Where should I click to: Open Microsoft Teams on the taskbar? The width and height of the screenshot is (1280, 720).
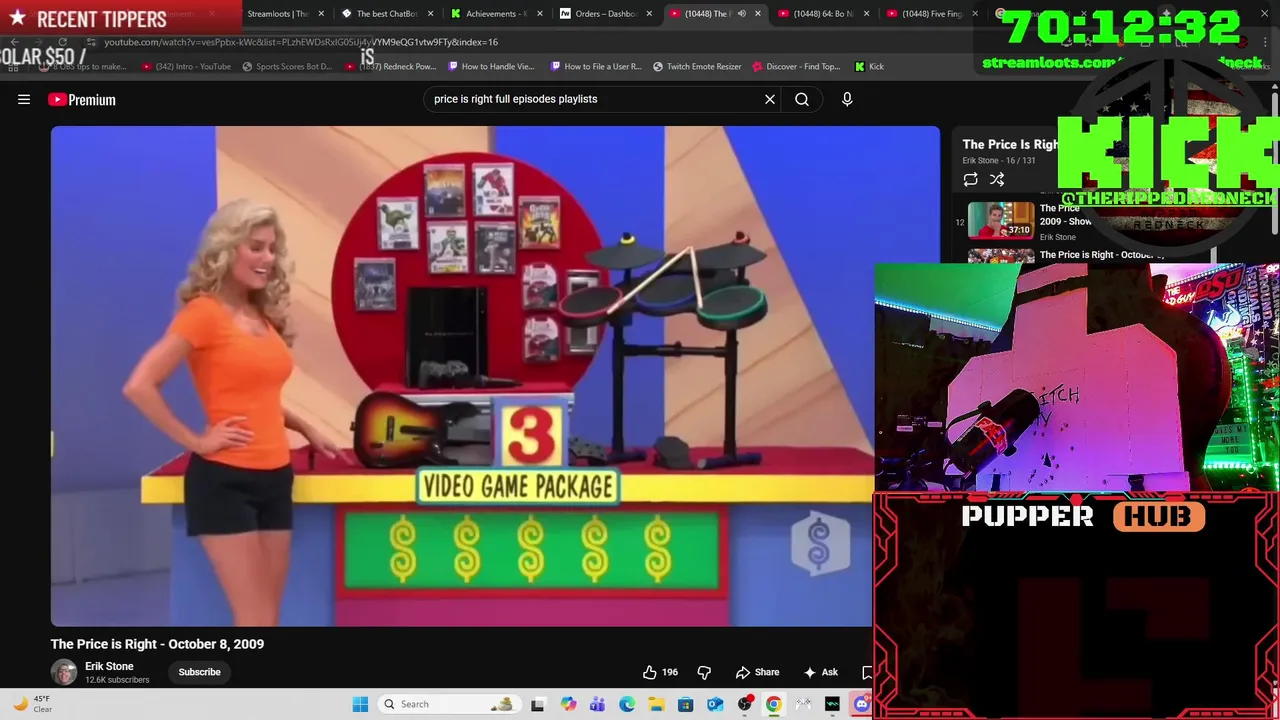coord(597,704)
